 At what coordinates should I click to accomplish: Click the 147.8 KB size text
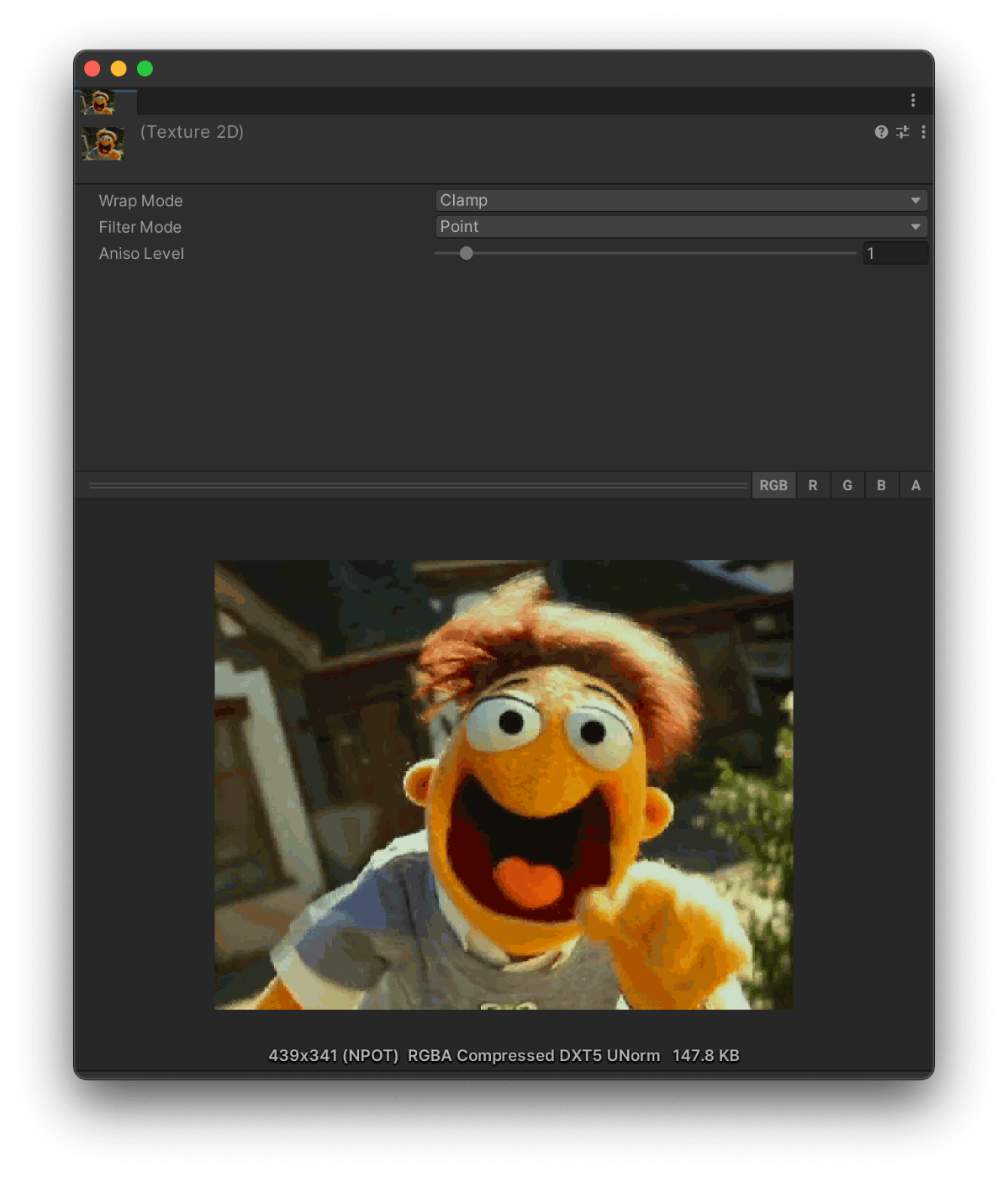click(x=705, y=1055)
